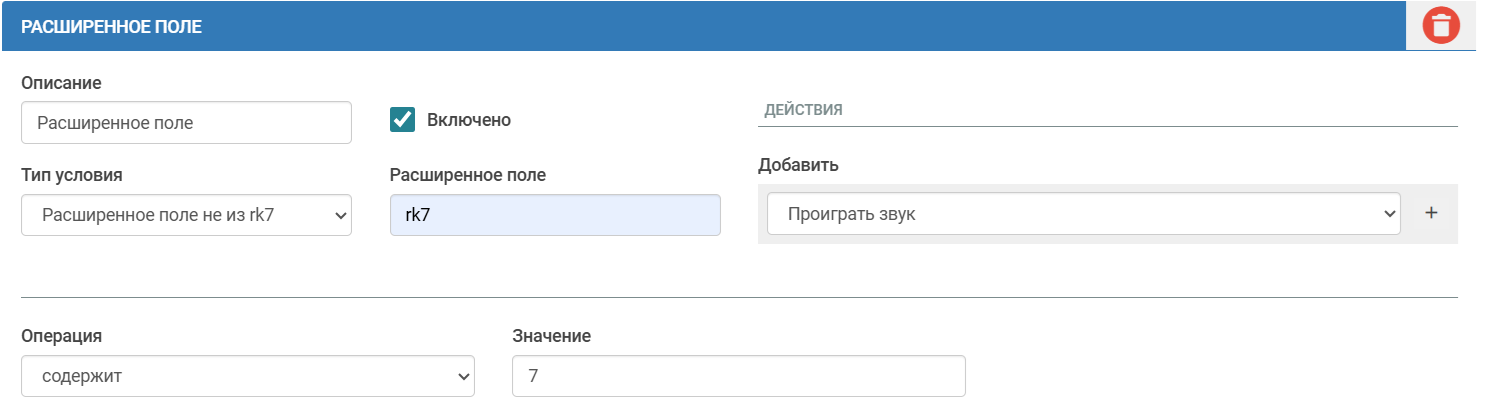Click the red trash delete icon
The width and height of the screenshot is (1486, 416).
click(1440, 26)
